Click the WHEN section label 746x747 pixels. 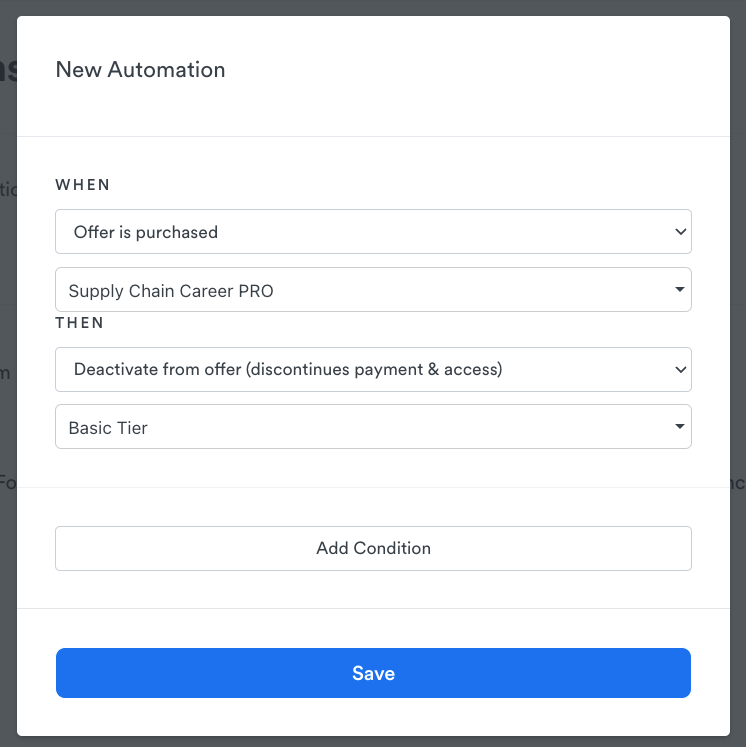83,185
